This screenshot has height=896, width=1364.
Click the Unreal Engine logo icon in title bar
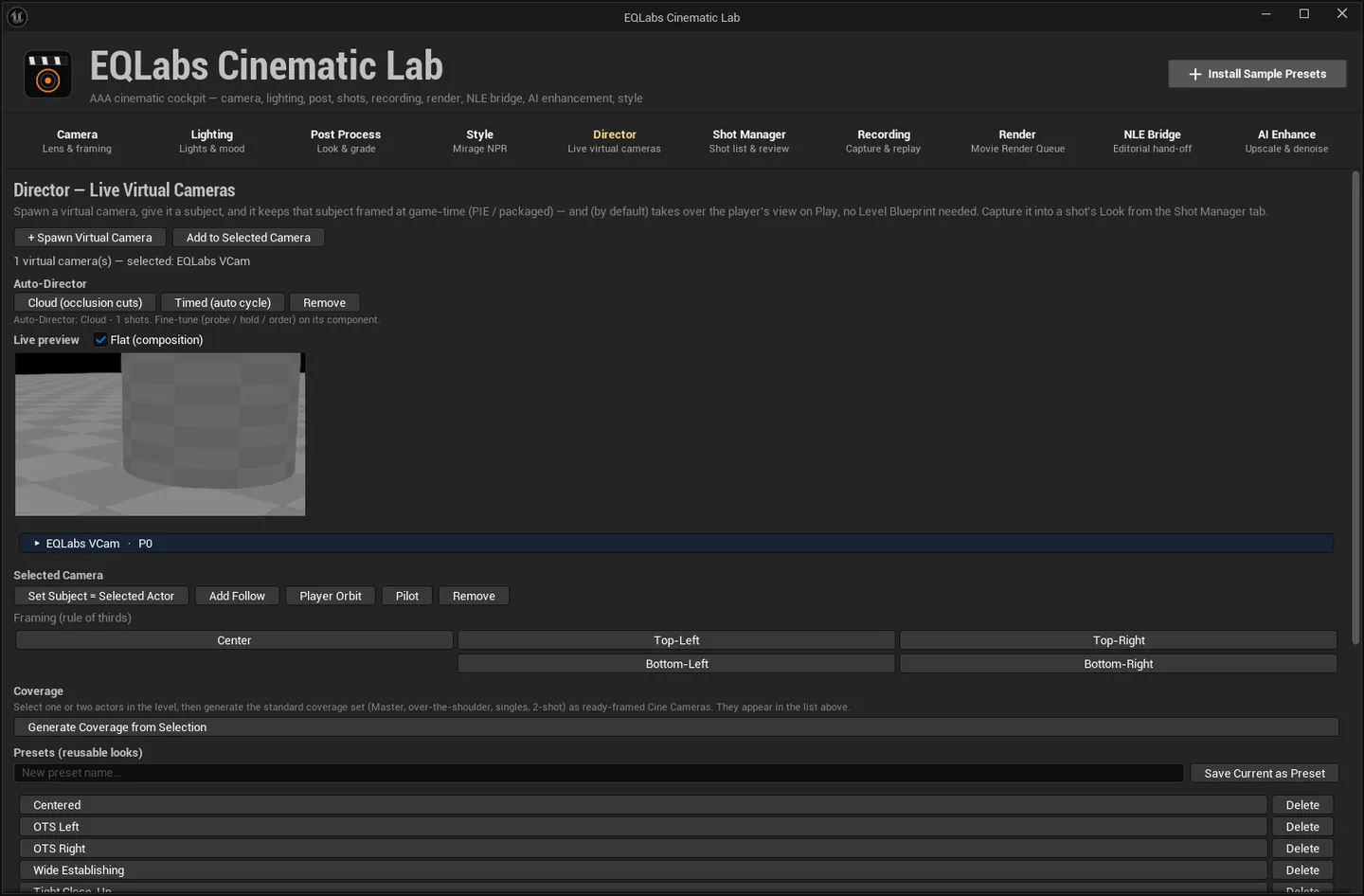pos(17,17)
